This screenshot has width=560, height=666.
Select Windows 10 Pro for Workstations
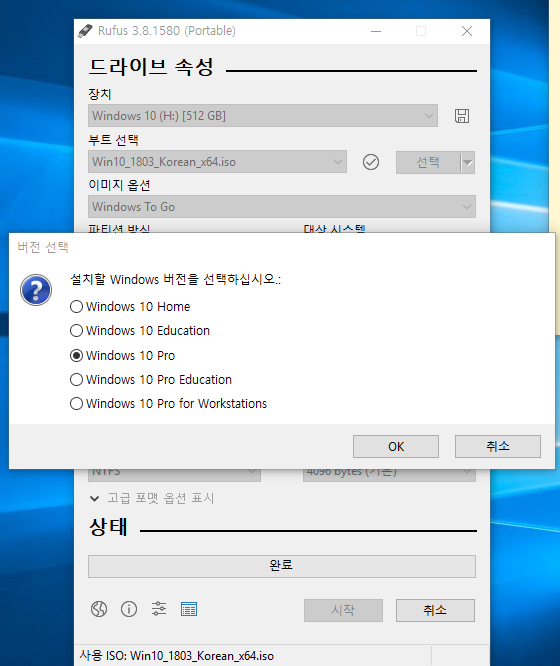tap(168, 404)
